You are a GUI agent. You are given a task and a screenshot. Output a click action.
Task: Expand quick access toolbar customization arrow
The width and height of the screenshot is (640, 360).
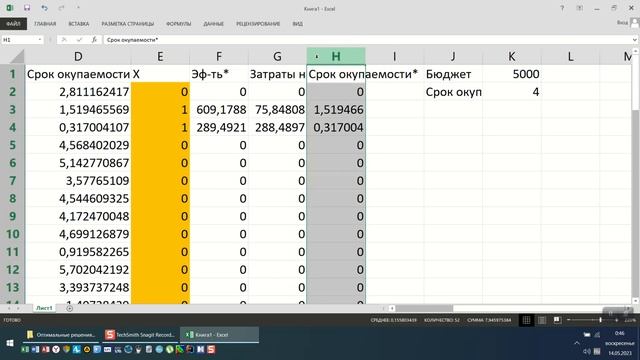[78, 8]
